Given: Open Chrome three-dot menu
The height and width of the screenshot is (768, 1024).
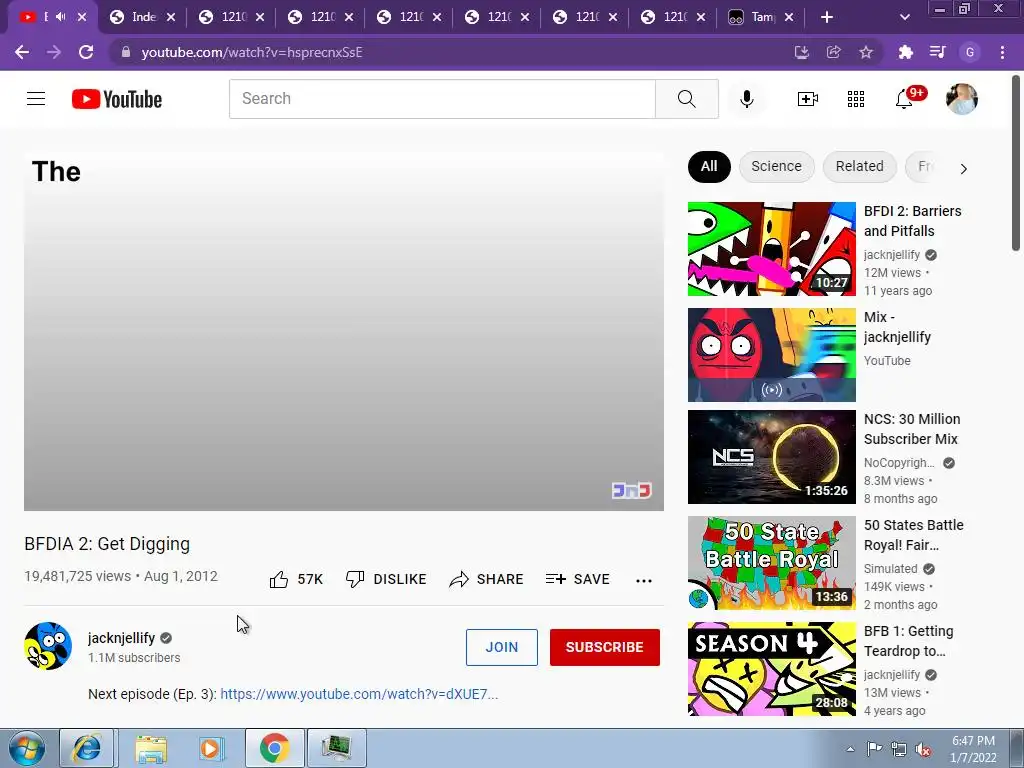Looking at the screenshot, I should pyautogui.click(x=1002, y=52).
